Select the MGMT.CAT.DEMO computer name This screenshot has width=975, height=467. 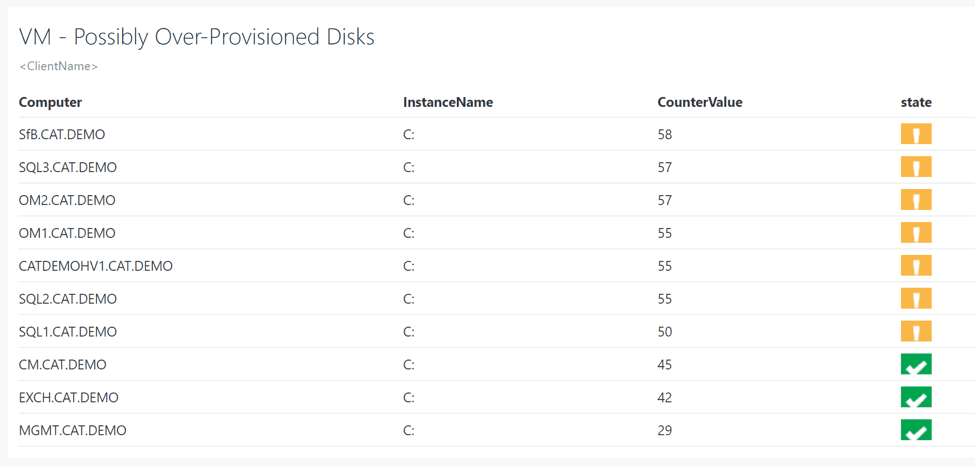tap(73, 431)
